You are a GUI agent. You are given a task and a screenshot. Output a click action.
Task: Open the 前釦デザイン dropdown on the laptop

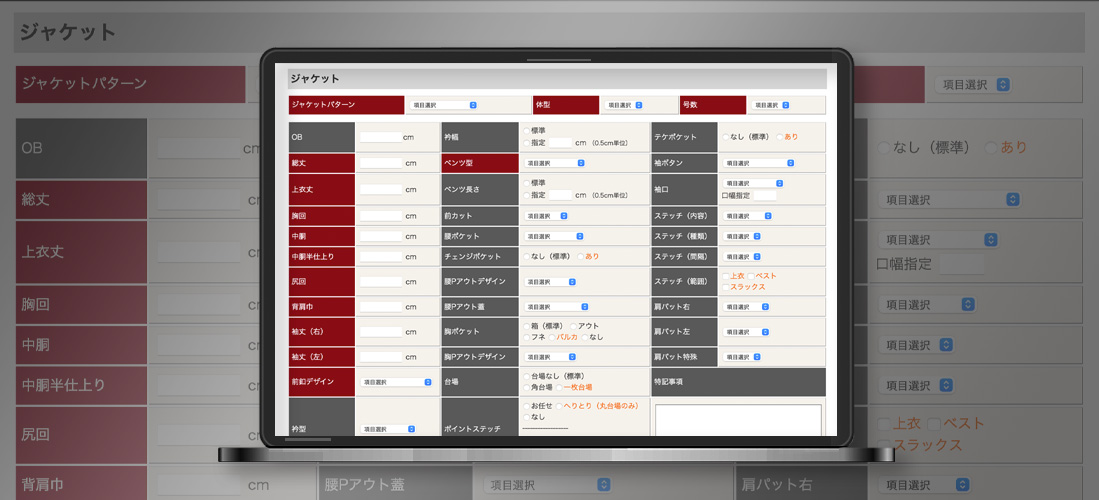pos(396,382)
